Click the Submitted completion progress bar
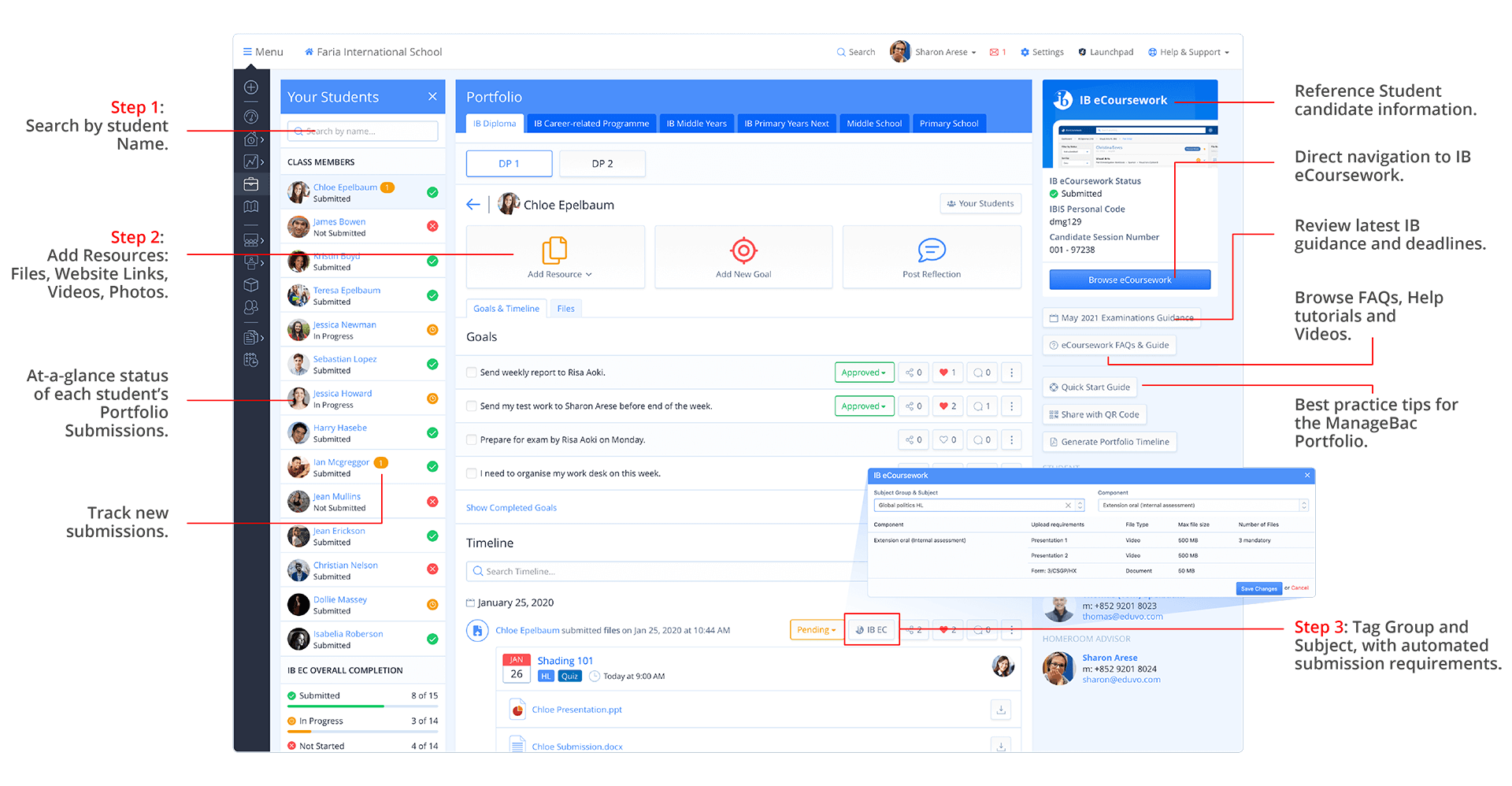 coord(363,706)
